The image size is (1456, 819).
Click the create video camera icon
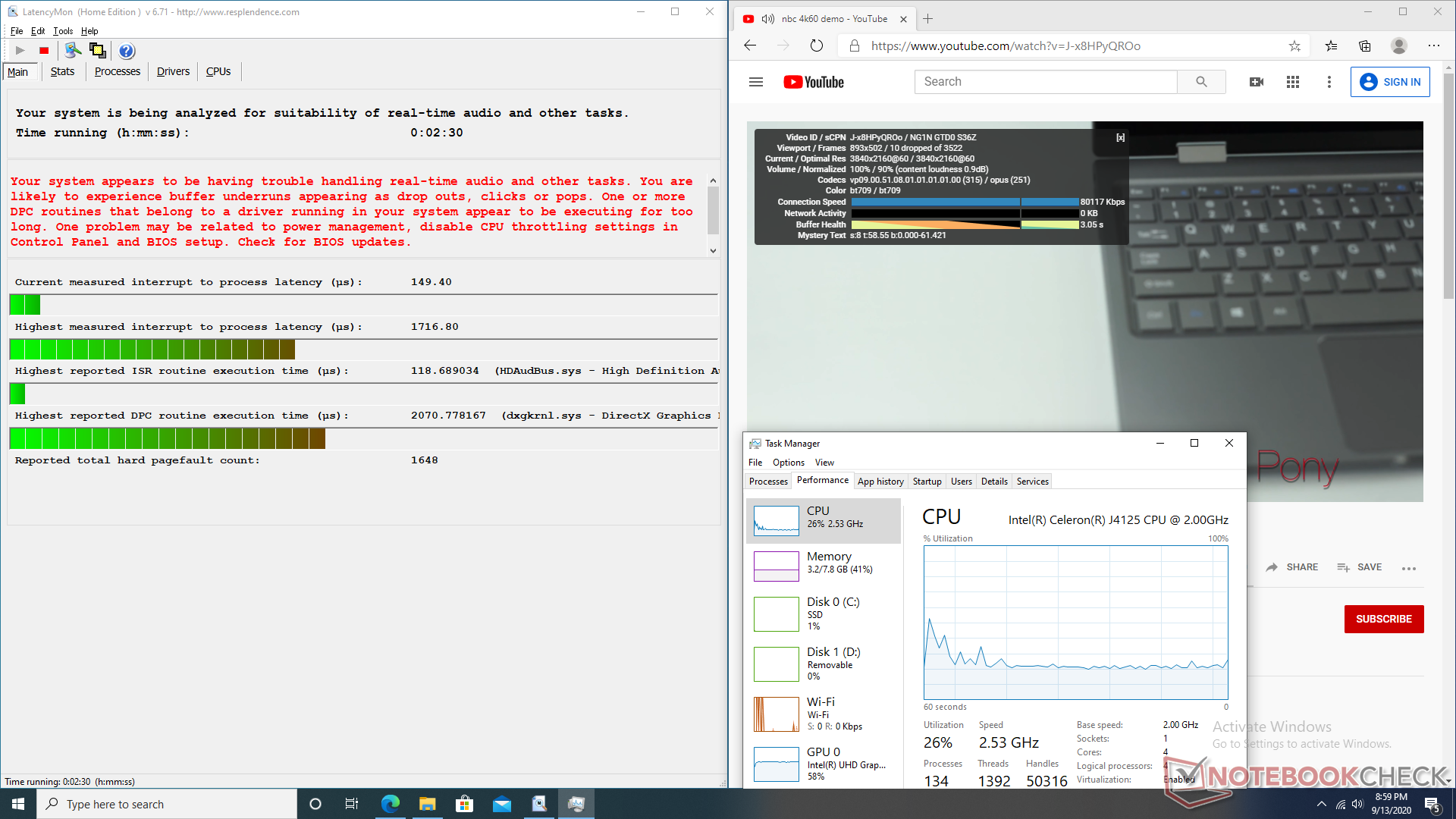[x=1257, y=82]
